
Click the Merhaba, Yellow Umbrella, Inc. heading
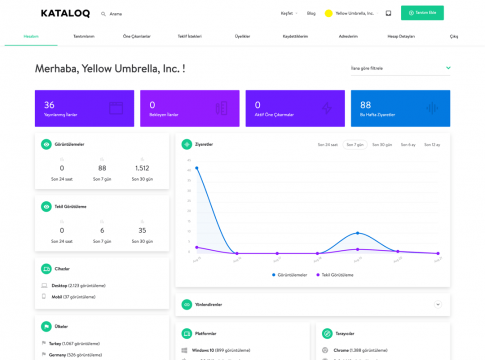(110, 69)
